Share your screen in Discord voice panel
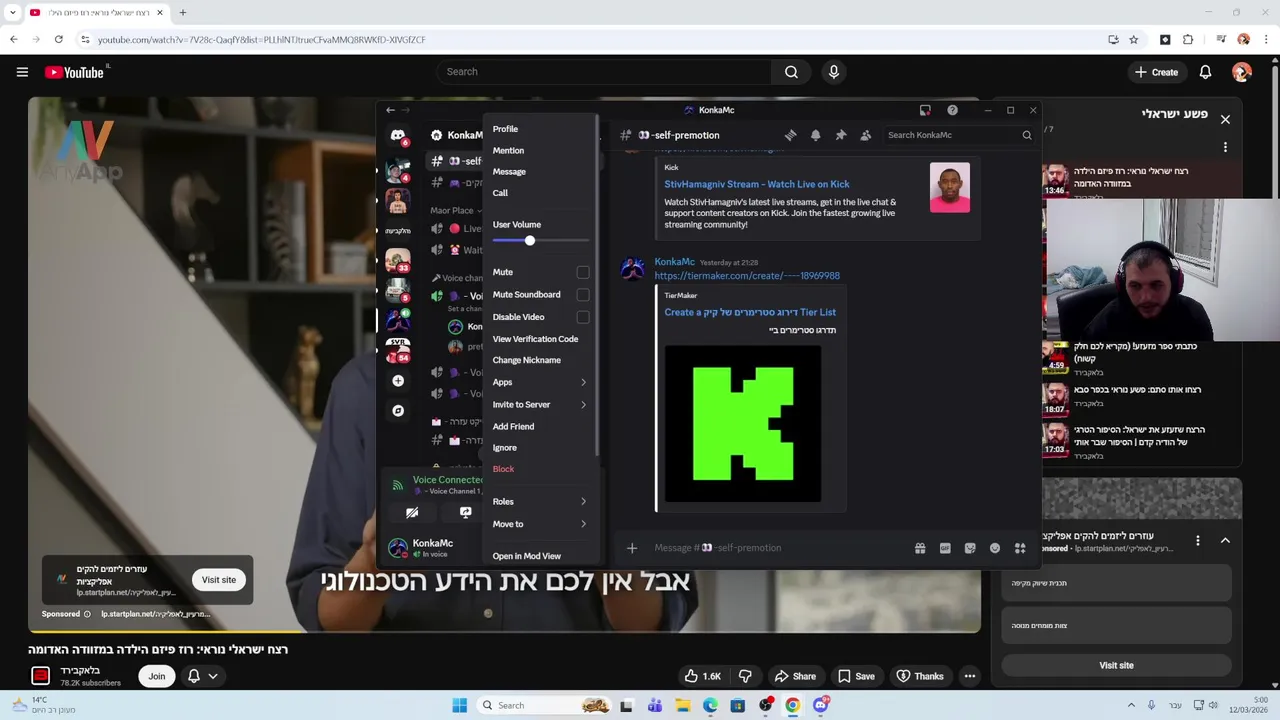Viewport: 1280px width, 720px height. [465, 512]
